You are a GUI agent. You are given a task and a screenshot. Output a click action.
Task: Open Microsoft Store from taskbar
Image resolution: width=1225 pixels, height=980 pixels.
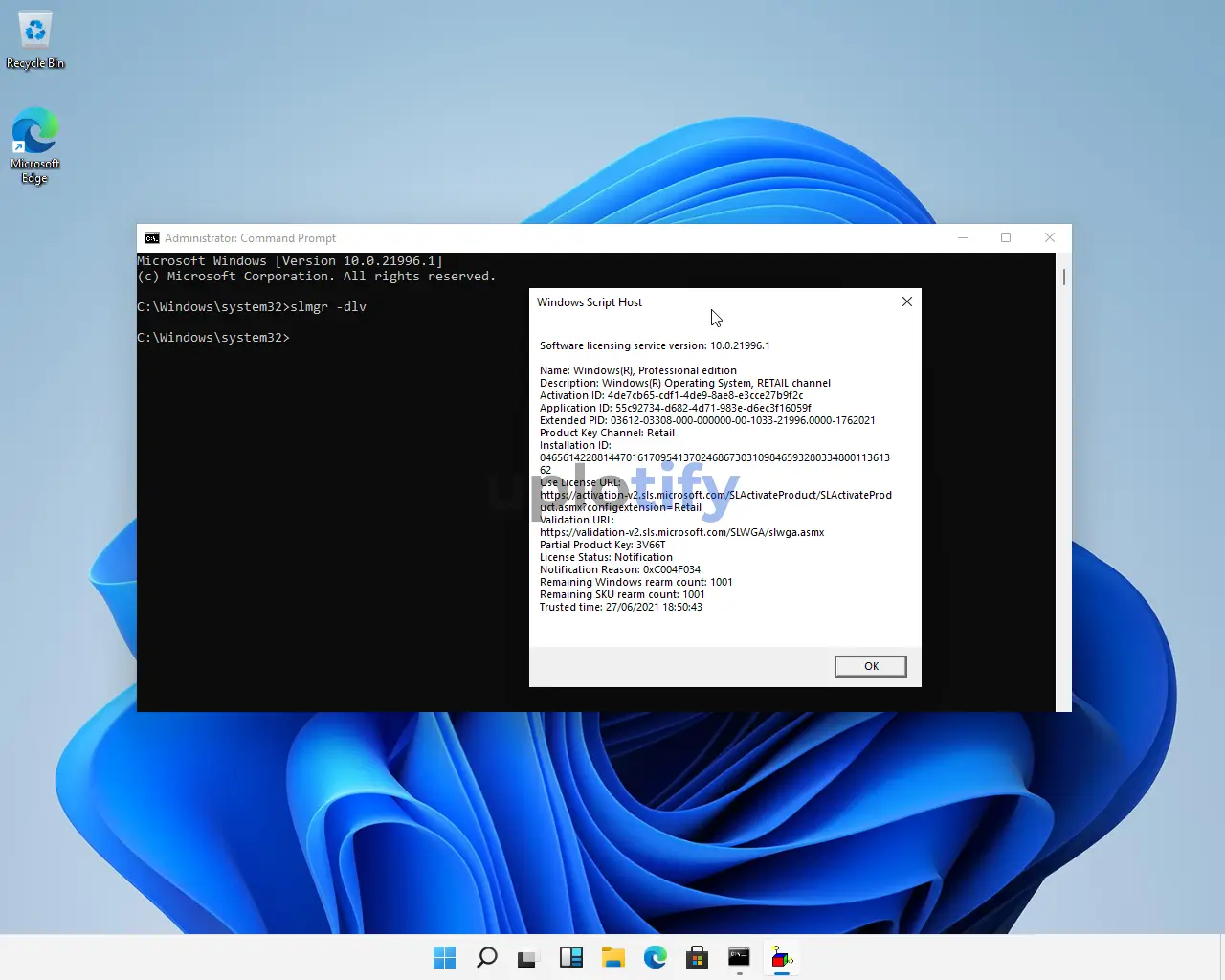698,957
